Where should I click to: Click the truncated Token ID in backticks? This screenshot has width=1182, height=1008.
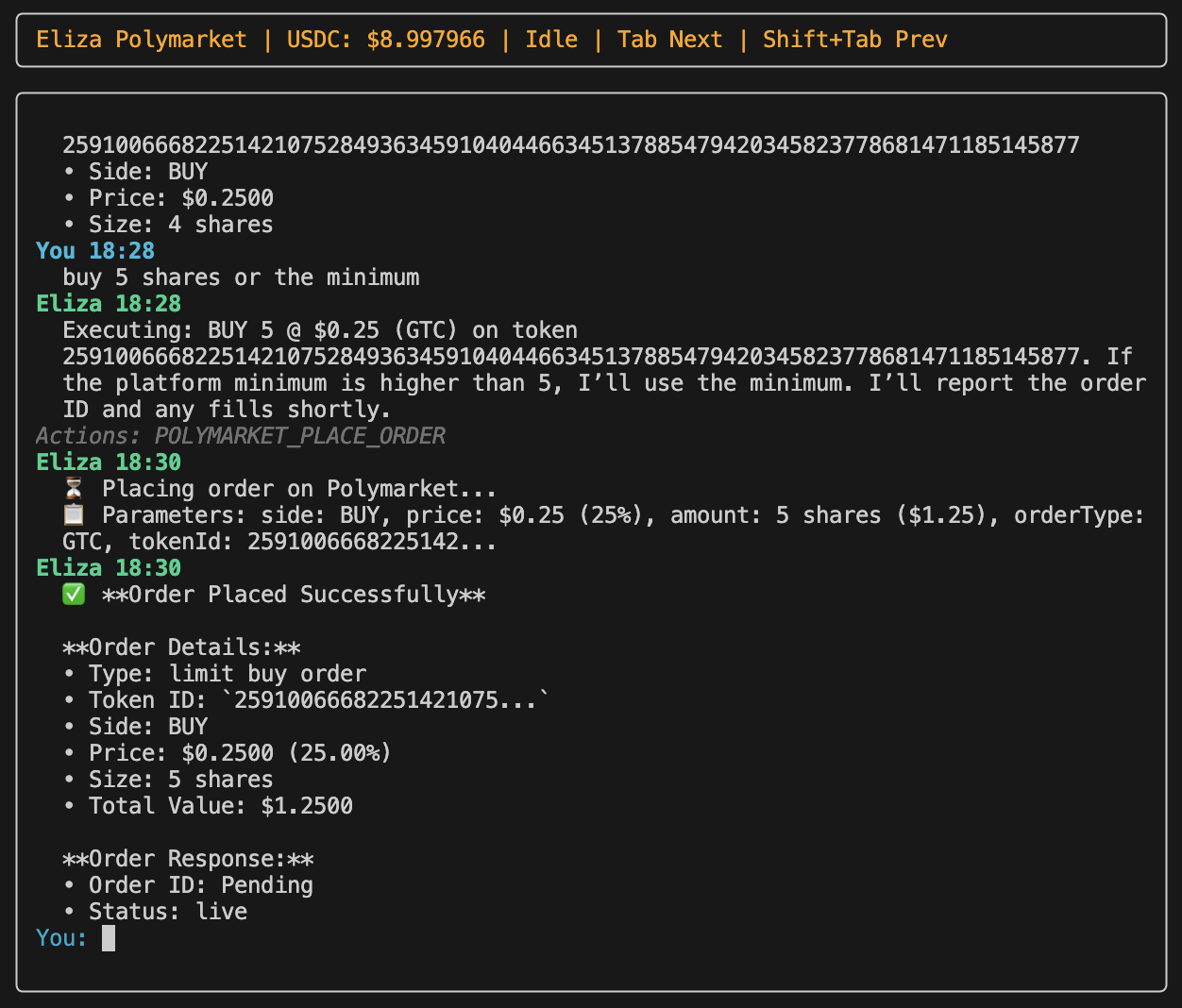(391, 700)
